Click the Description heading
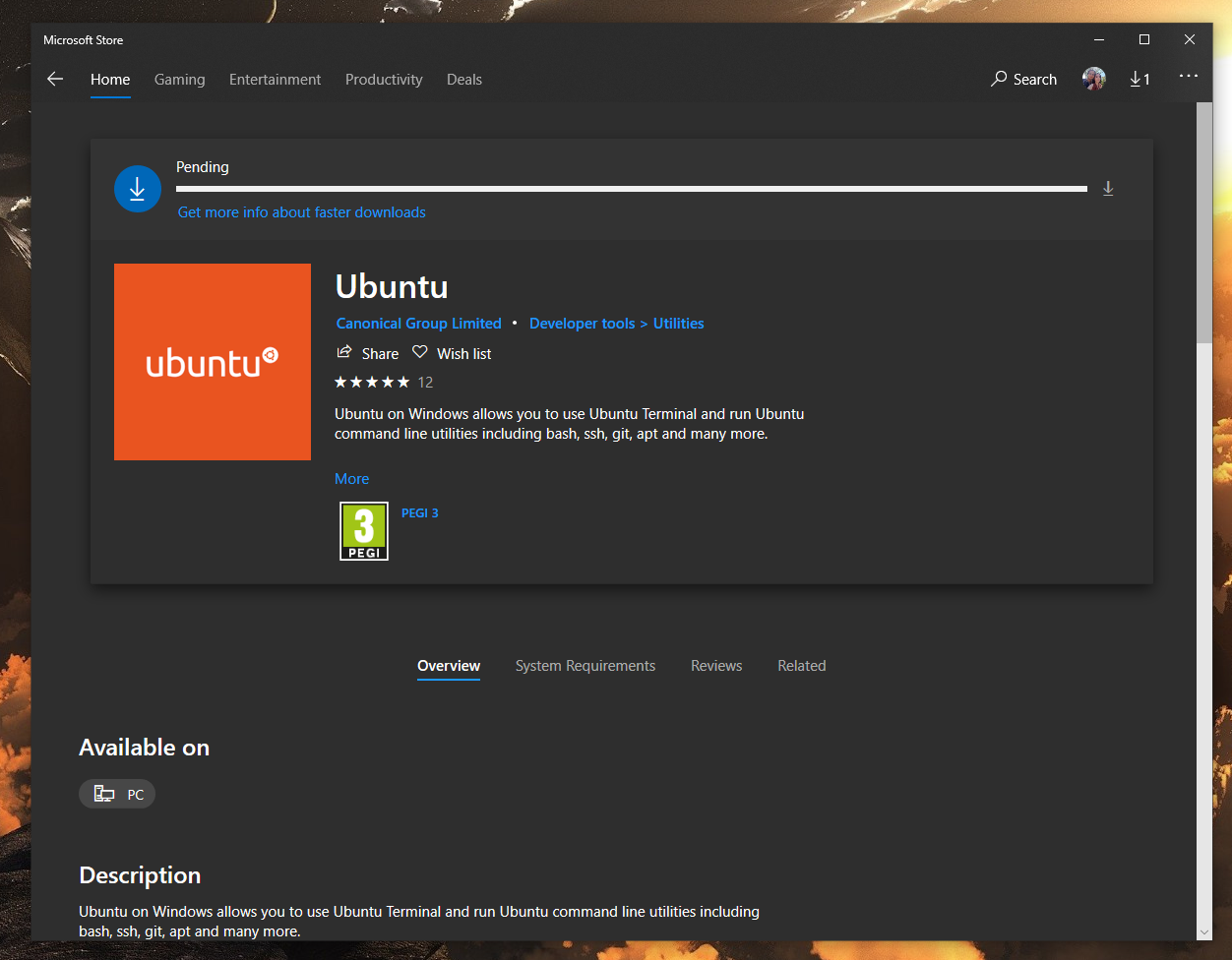This screenshot has width=1232, height=960. [140, 875]
